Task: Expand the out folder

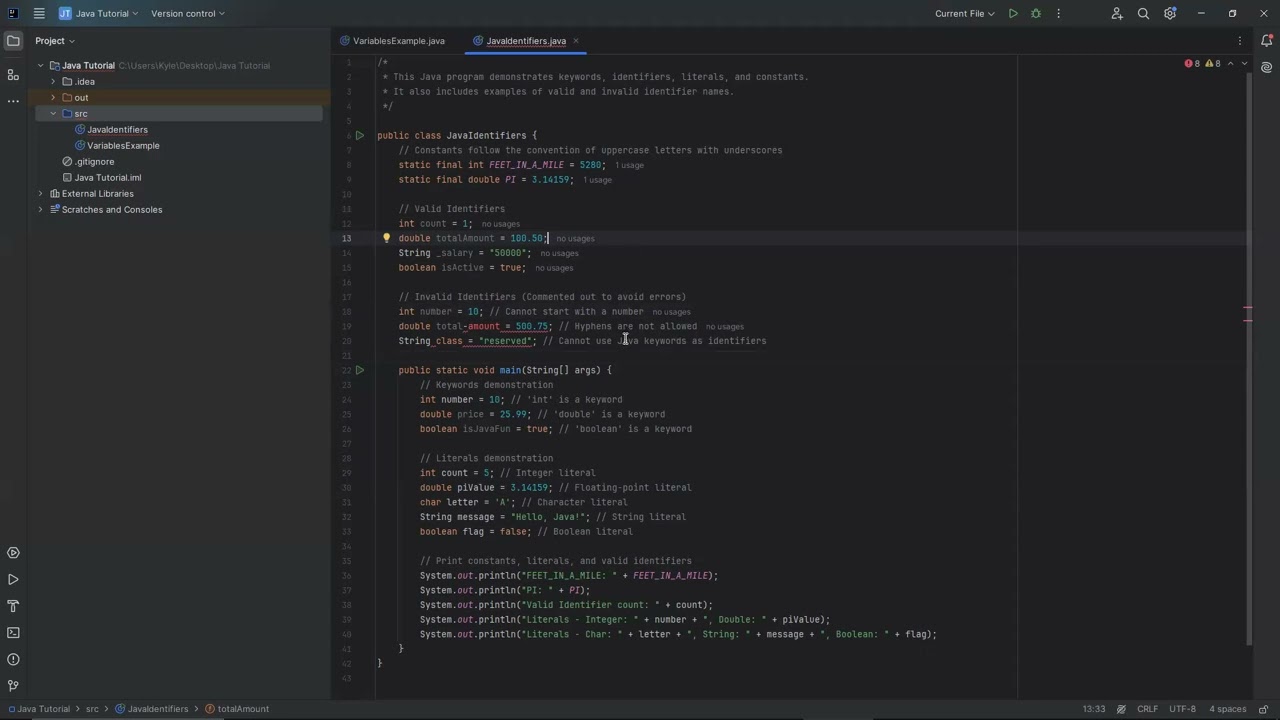Action: tap(53, 98)
